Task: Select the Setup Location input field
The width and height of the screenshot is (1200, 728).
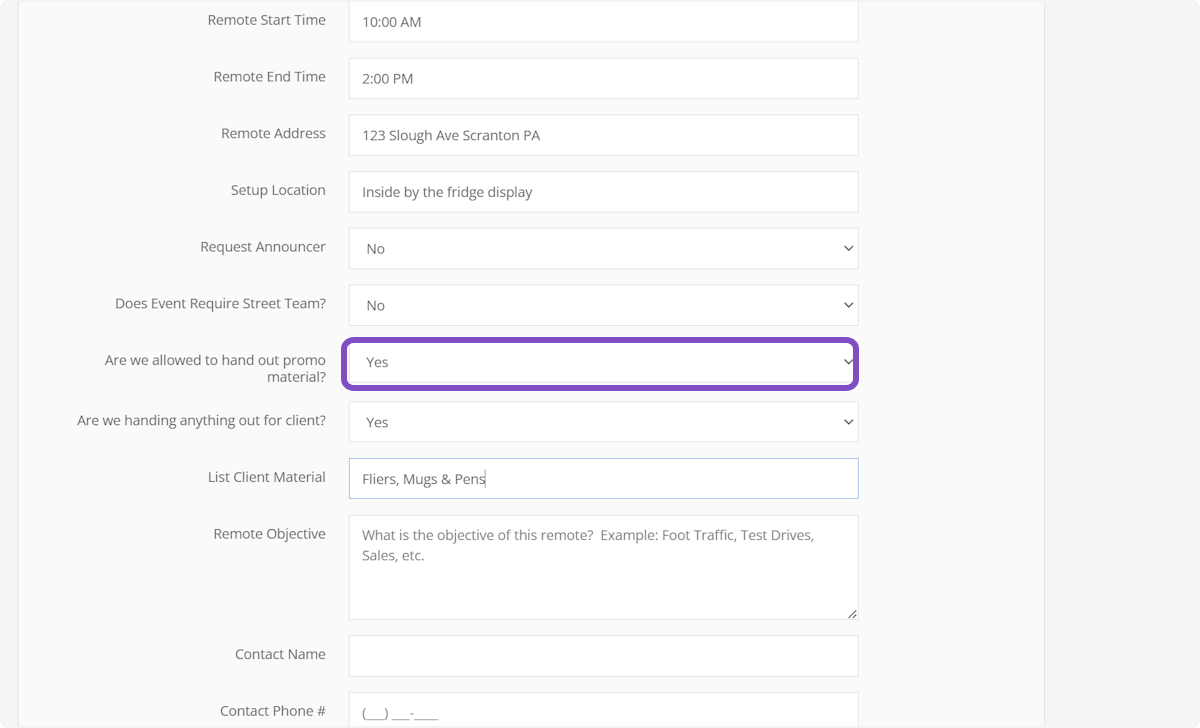Action: pos(603,192)
